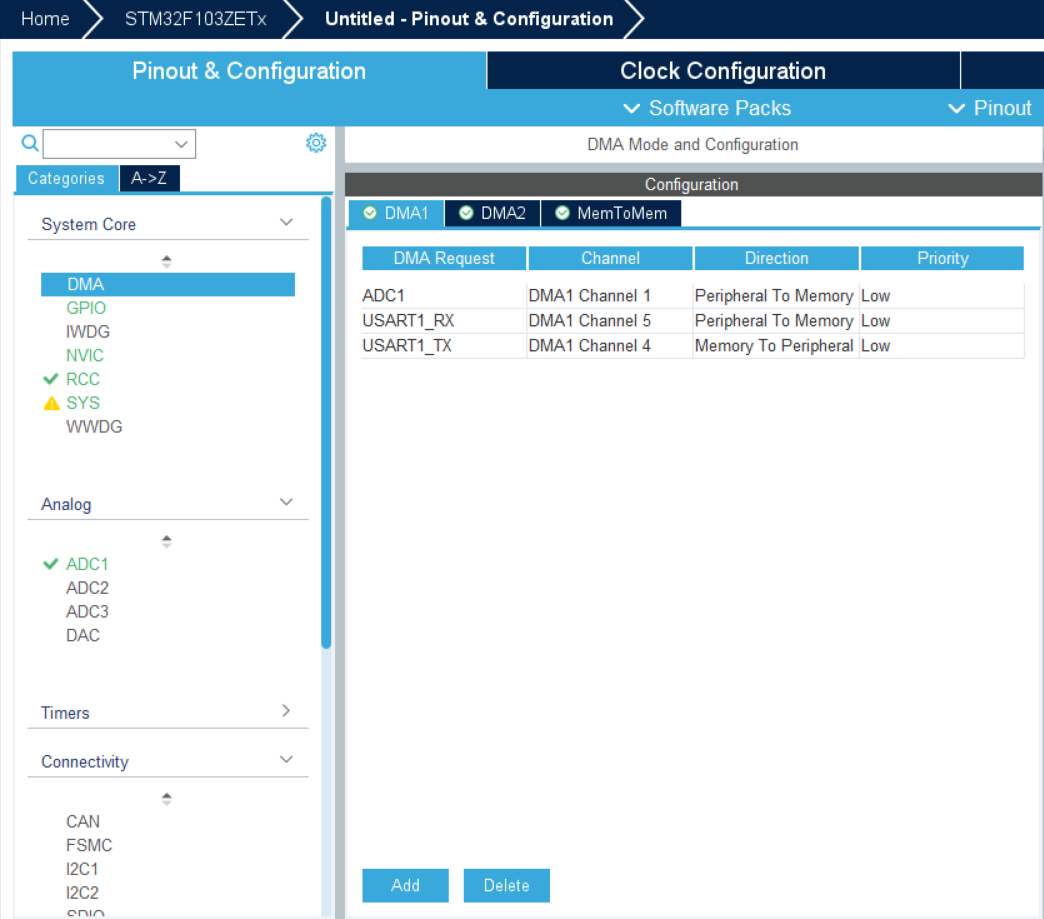
Task: Click the Channel column header
Action: point(610,258)
